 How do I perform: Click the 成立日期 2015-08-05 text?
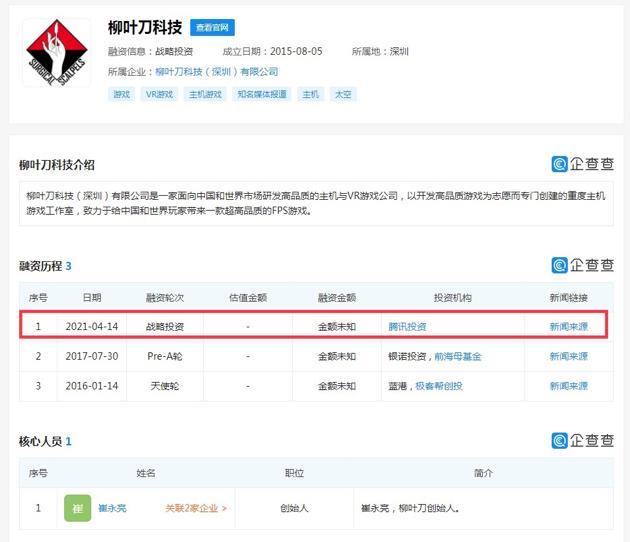(x=272, y=51)
